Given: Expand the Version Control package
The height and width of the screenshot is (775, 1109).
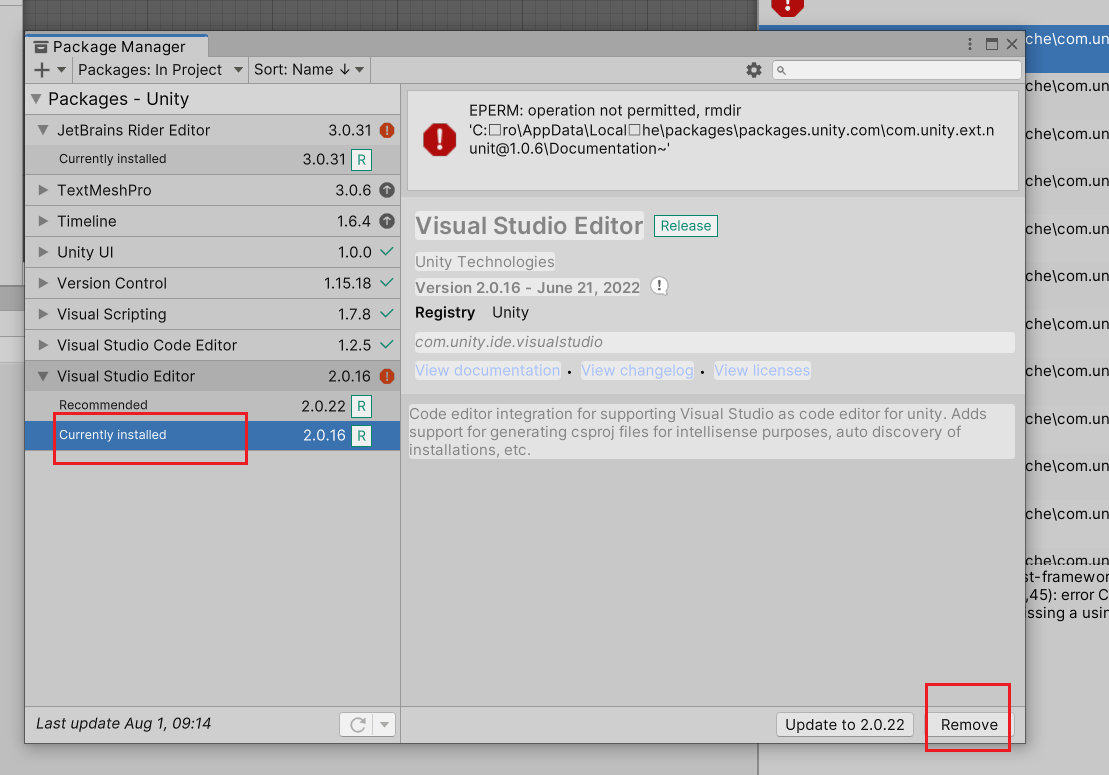Looking at the screenshot, I should click(43, 283).
